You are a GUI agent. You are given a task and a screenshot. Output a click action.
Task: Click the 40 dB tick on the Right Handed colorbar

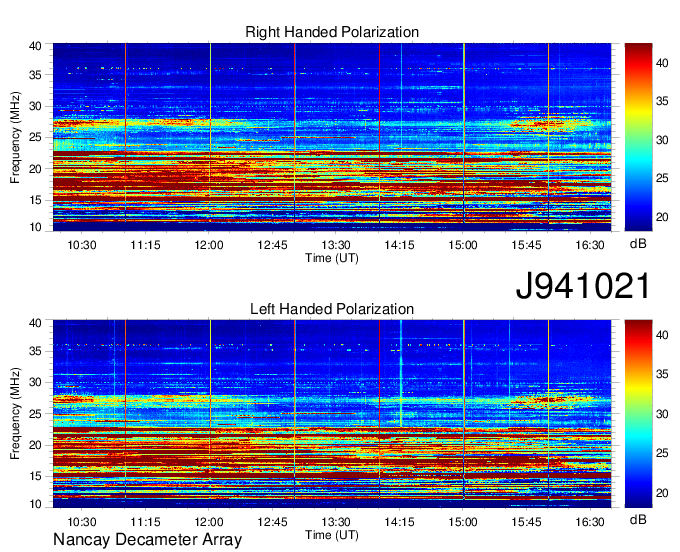[662, 63]
